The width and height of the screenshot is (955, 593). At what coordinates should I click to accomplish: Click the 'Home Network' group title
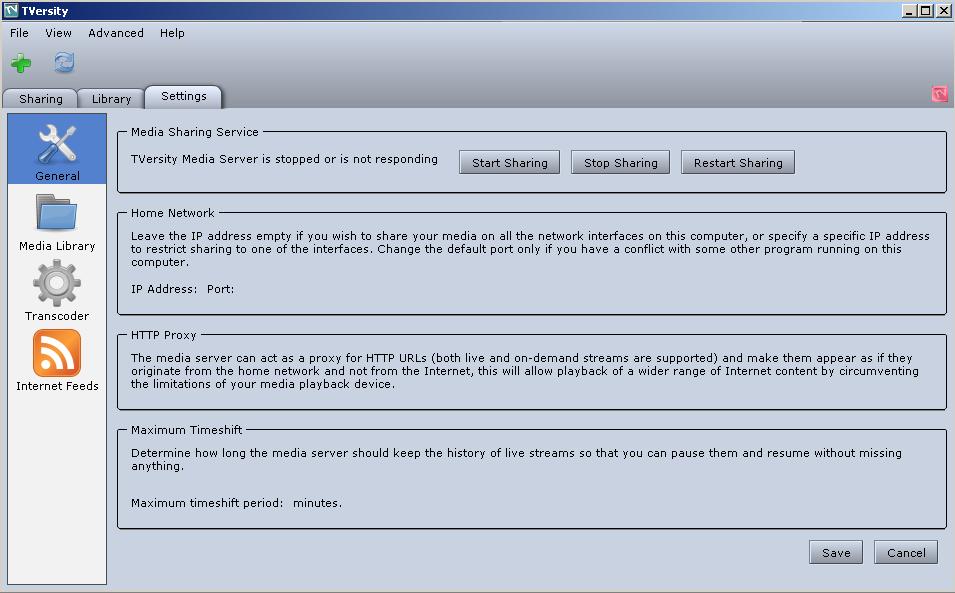pyautogui.click(x=172, y=212)
